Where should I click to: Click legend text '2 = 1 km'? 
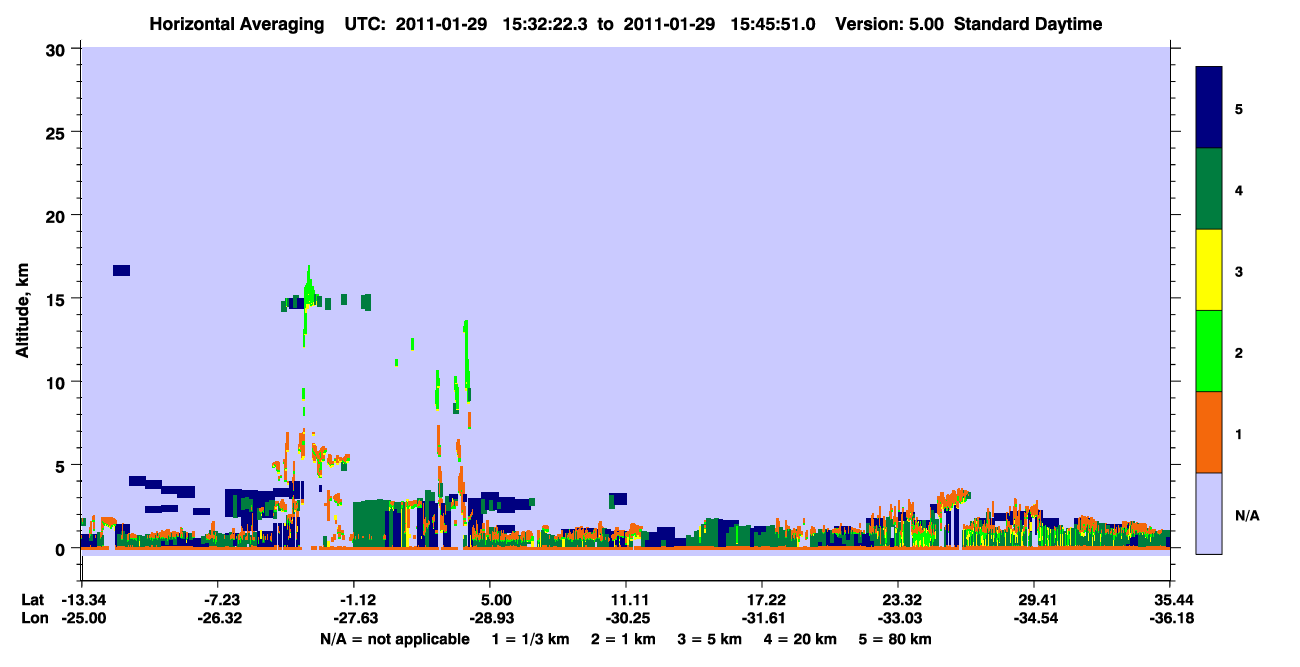[x=625, y=639]
